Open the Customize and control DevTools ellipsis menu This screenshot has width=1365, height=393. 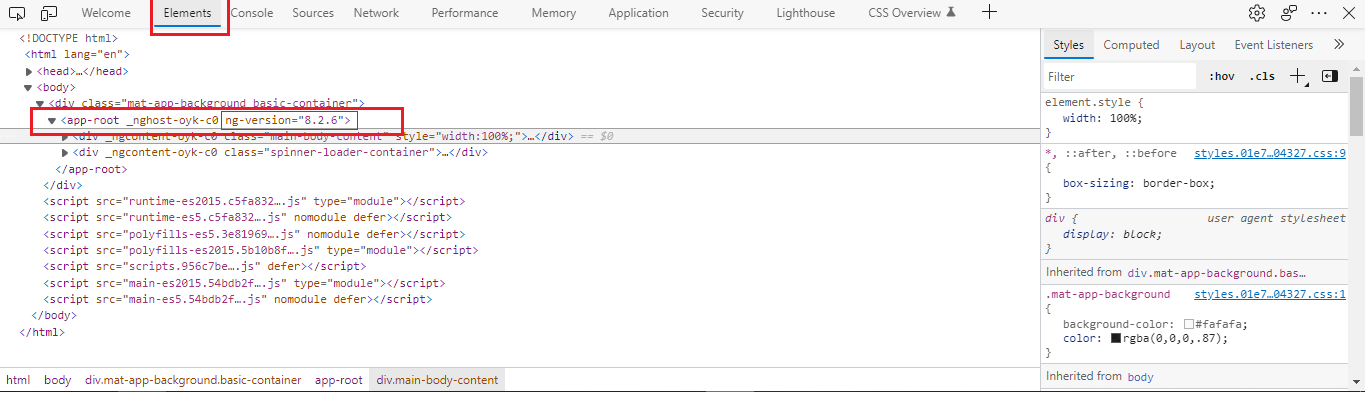1319,13
